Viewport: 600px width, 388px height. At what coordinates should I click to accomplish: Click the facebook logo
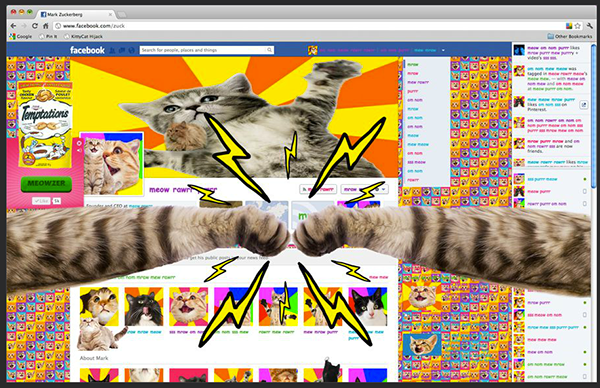point(87,50)
